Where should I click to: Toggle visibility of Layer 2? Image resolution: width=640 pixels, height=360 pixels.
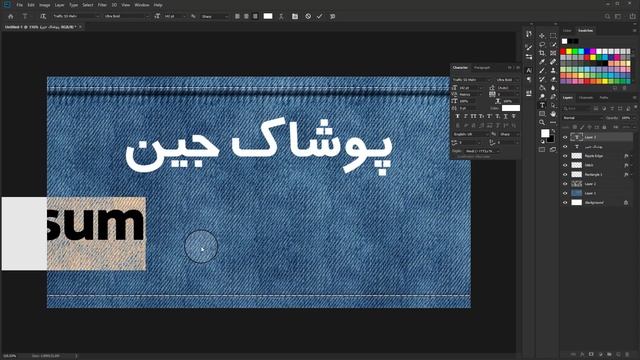pos(565,184)
